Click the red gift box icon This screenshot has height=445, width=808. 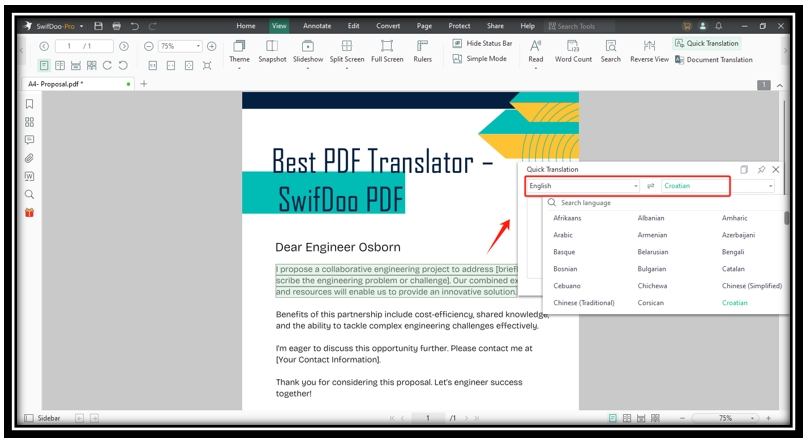pyautogui.click(x=29, y=212)
